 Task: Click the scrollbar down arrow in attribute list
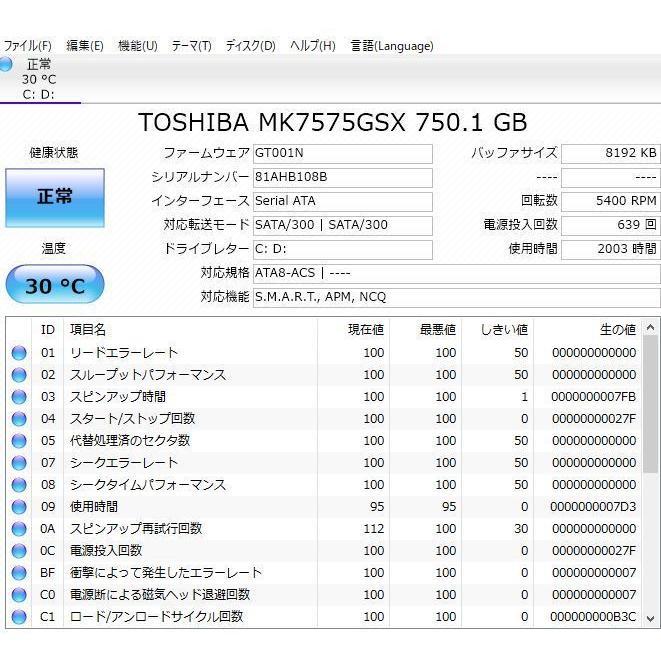click(x=650, y=619)
